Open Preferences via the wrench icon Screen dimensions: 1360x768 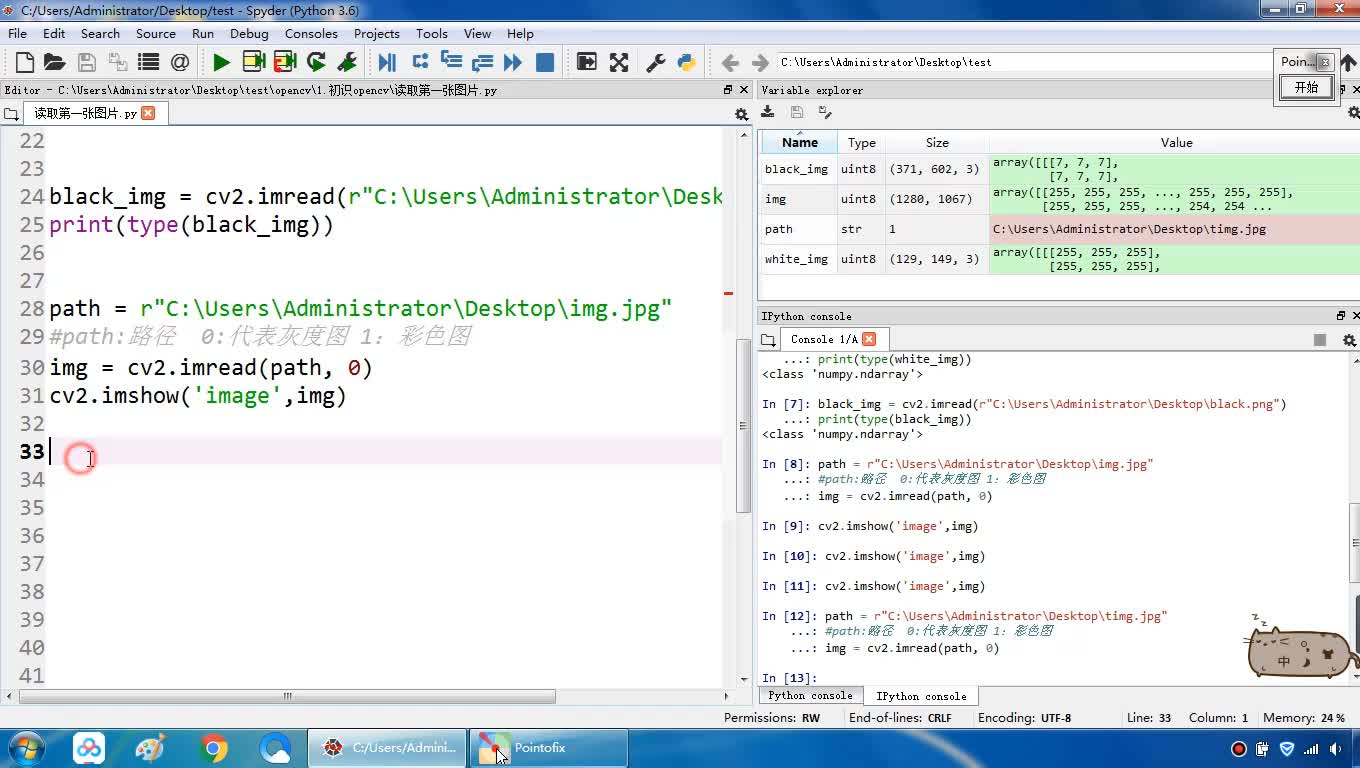pos(656,63)
